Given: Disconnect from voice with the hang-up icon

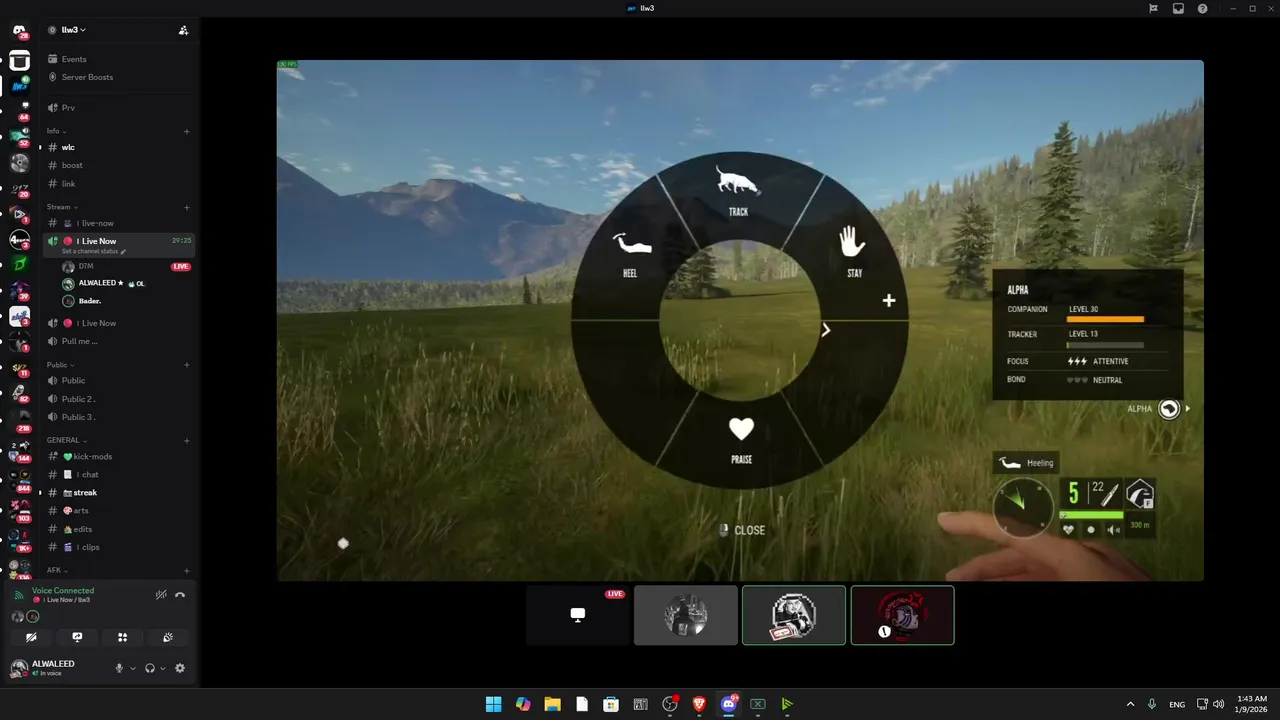Looking at the screenshot, I should coord(180,595).
